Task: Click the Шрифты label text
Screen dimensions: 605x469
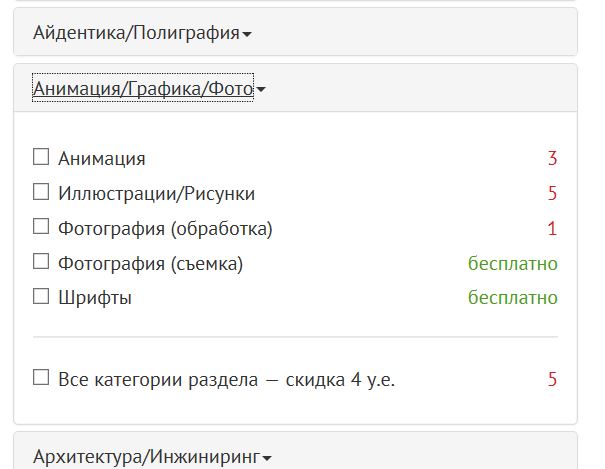Action: (95, 297)
